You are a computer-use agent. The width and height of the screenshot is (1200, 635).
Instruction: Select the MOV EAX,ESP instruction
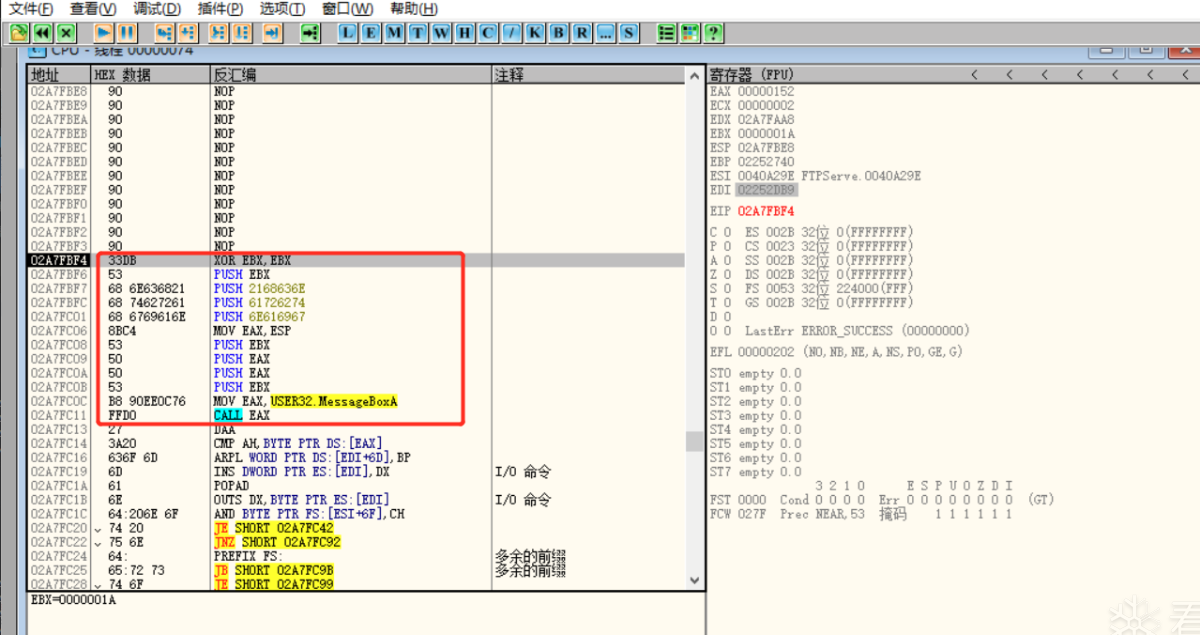tap(252, 330)
